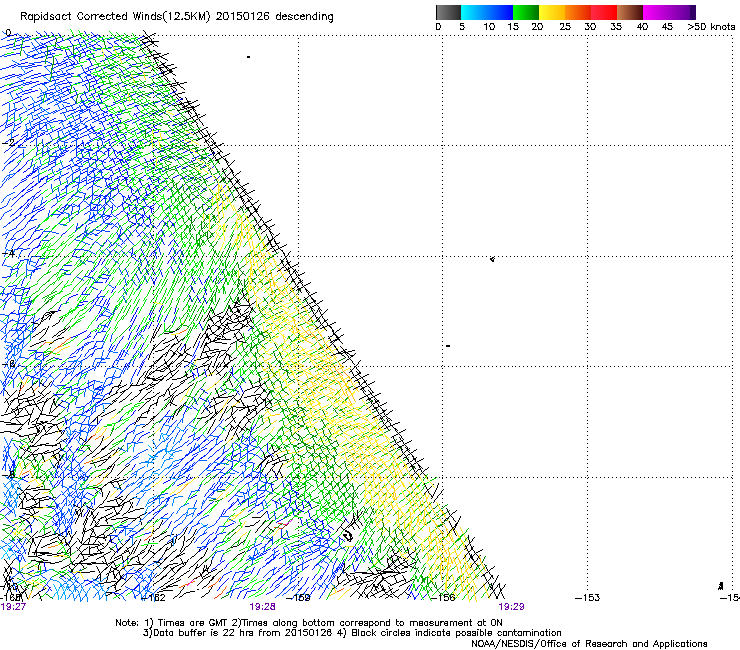Pick the red 30-35 knots legend segment

pos(604,12)
